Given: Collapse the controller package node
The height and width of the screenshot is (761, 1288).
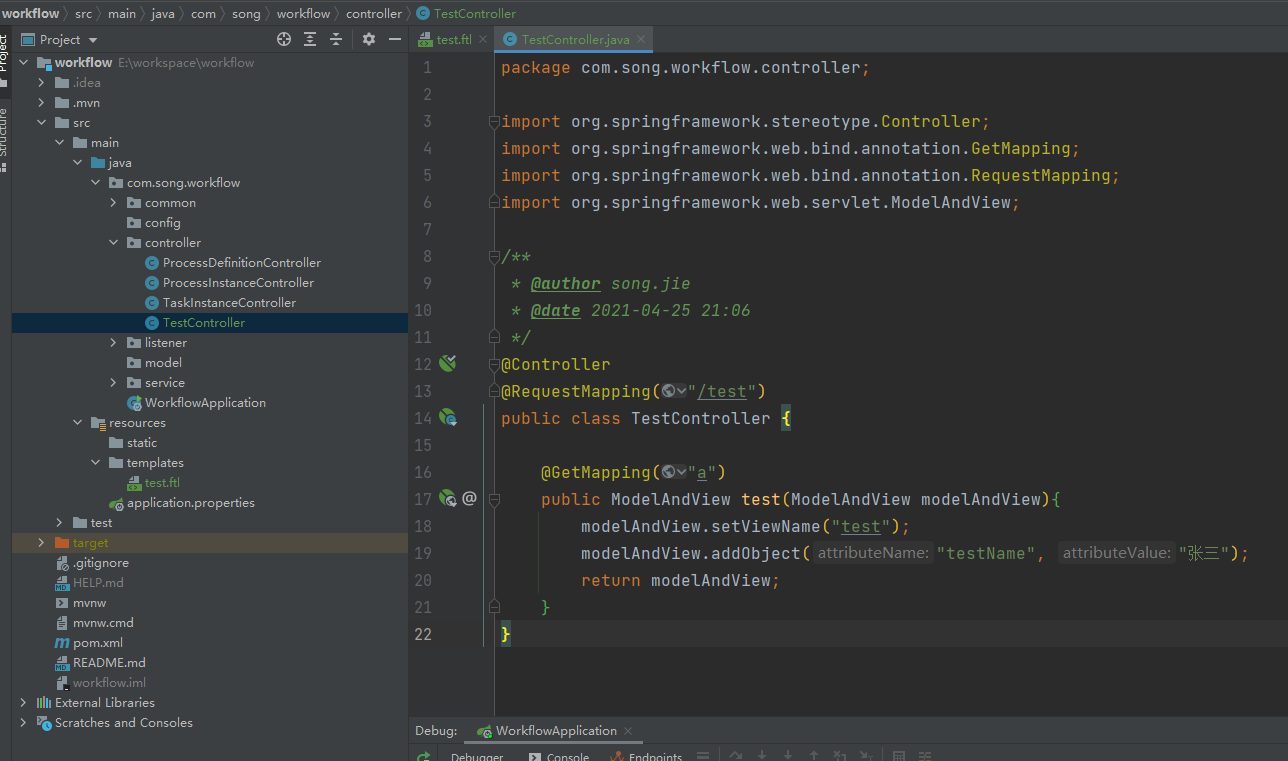Looking at the screenshot, I should (x=113, y=243).
